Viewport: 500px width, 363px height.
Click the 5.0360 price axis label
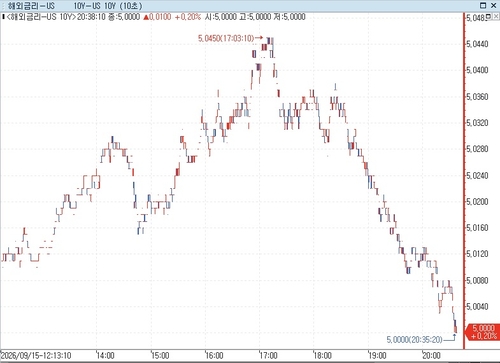click(x=477, y=97)
